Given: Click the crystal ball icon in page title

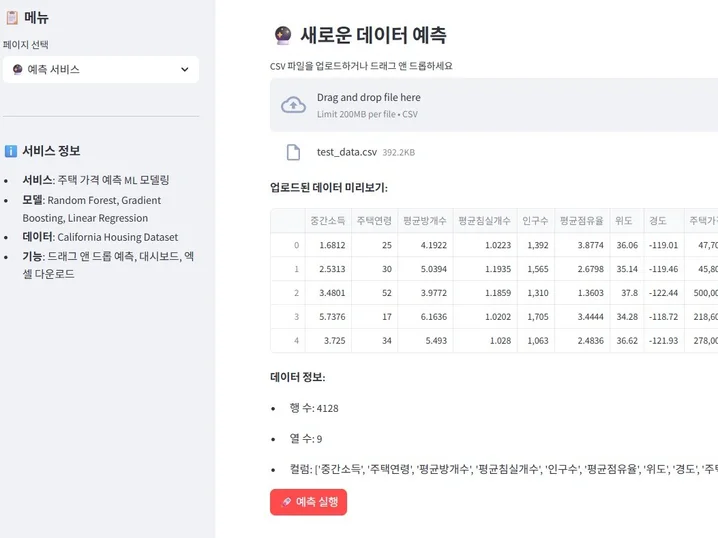Looking at the screenshot, I should click(281, 35).
